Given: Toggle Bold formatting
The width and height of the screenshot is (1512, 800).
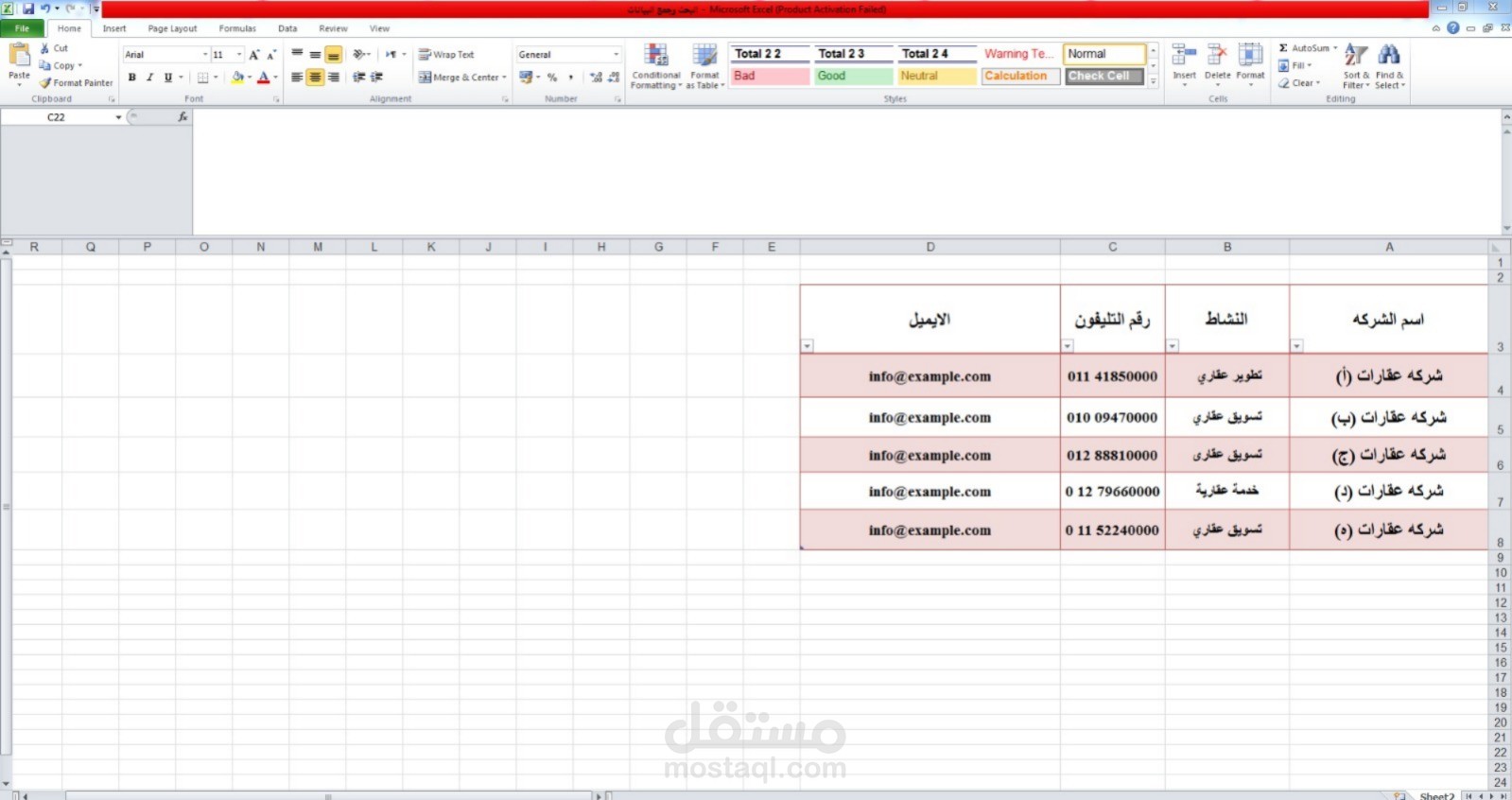Looking at the screenshot, I should [132, 78].
